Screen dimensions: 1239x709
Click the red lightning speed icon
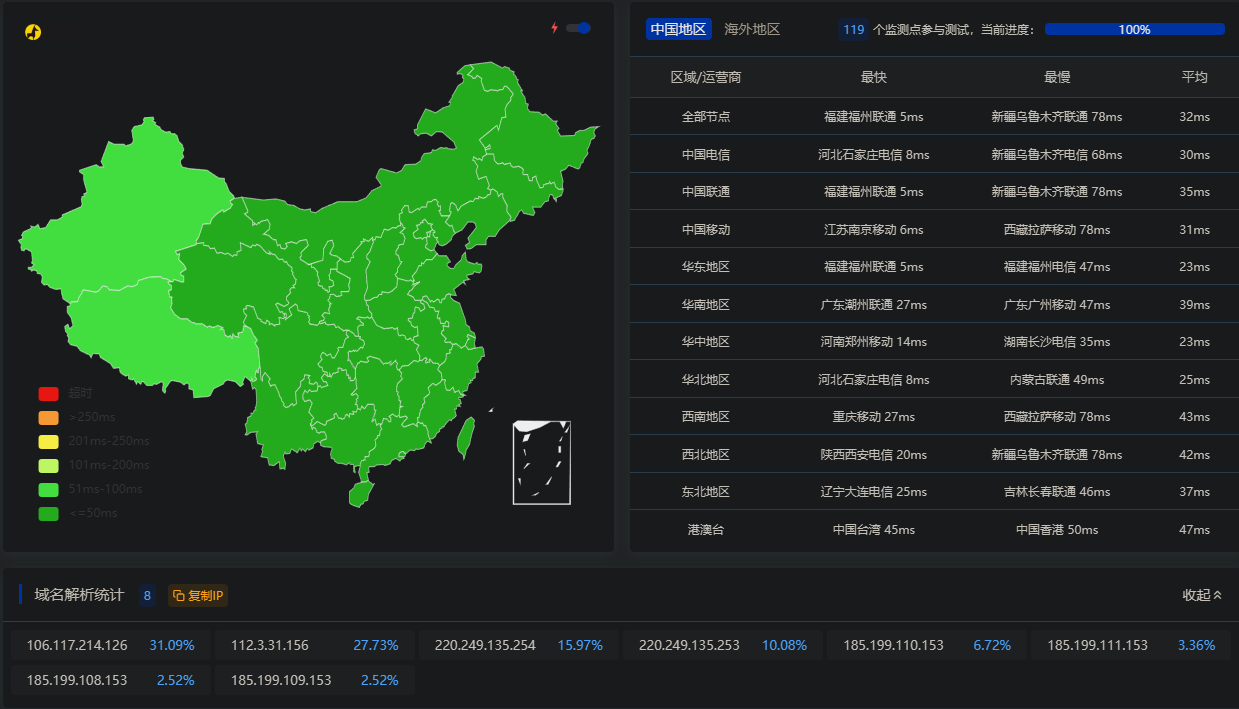point(555,29)
